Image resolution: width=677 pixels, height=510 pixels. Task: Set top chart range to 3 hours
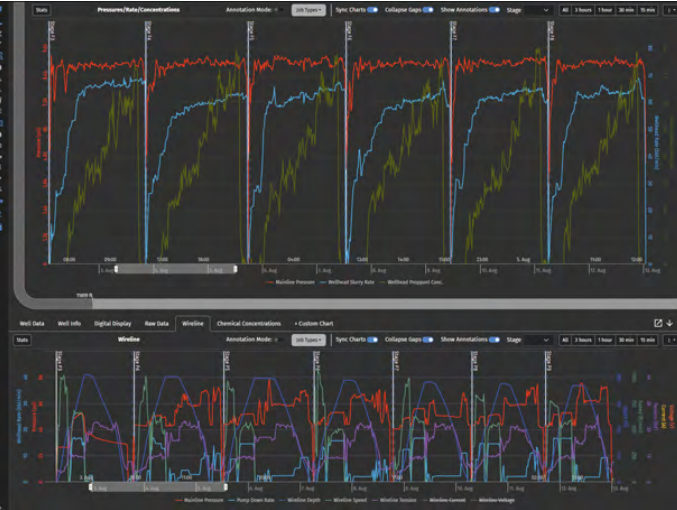(x=582, y=9)
